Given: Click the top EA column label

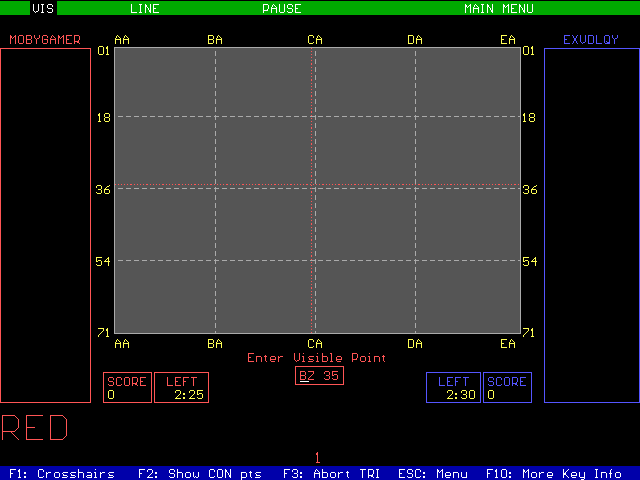Looking at the screenshot, I should point(508,40).
